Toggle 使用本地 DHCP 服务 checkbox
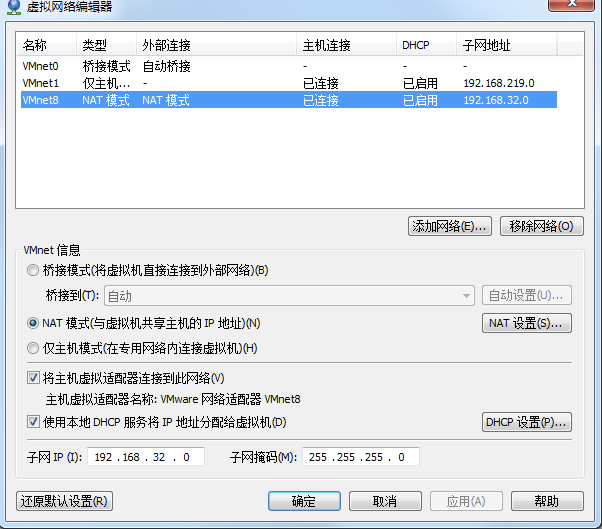602x529 pixels. (x=33, y=422)
